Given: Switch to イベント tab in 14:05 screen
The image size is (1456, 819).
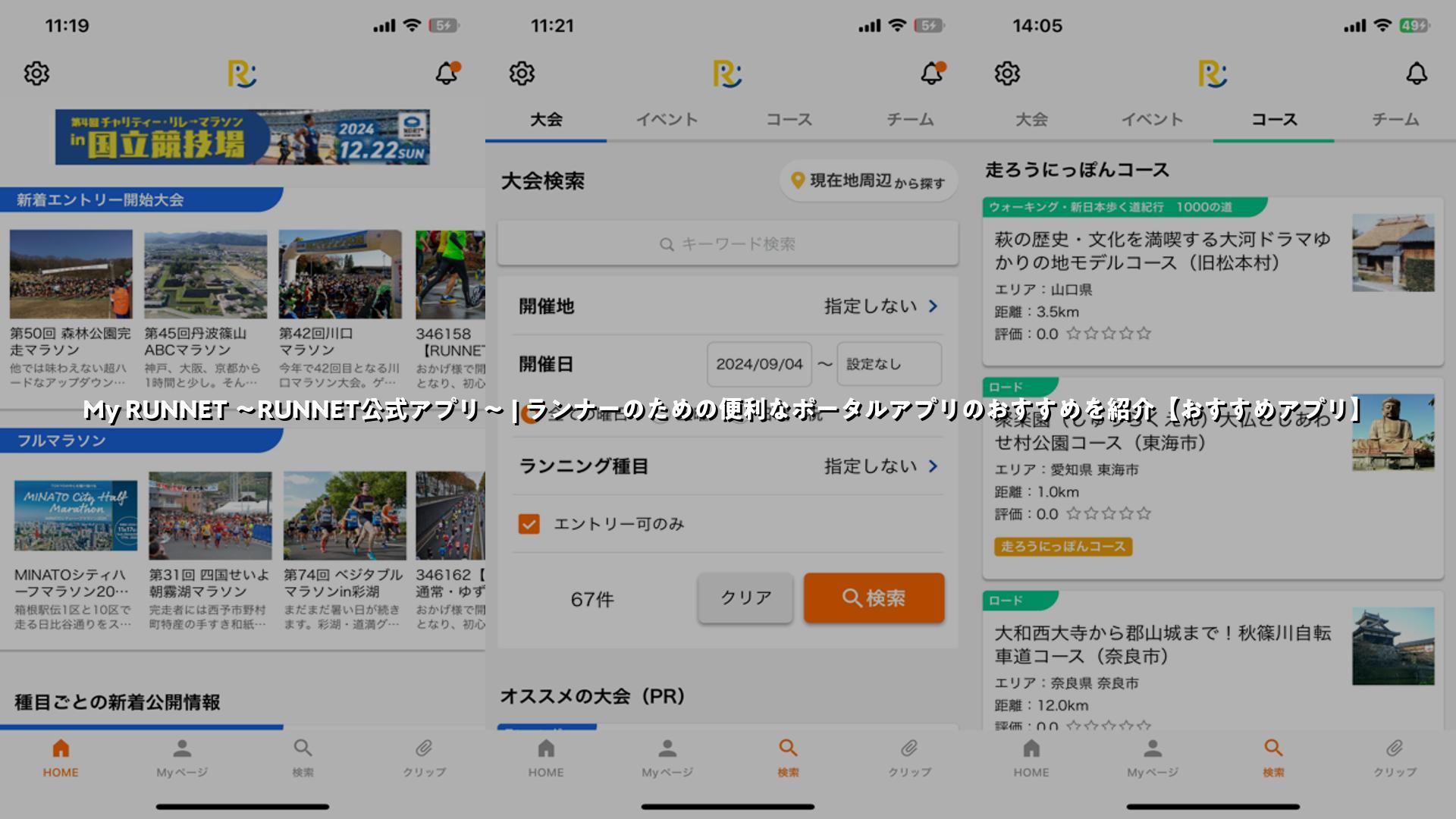Looking at the screenshot, I should click(x=1153, y=120).
